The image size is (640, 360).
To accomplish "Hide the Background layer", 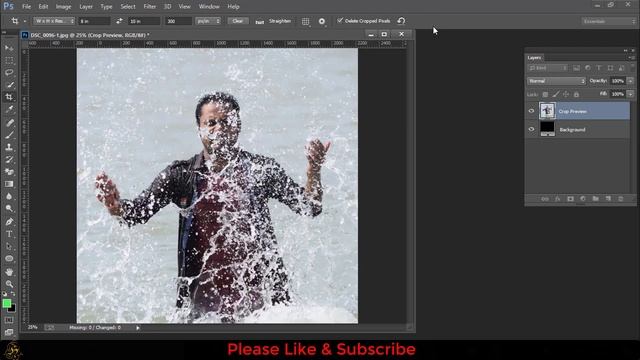I will [531, 129].
